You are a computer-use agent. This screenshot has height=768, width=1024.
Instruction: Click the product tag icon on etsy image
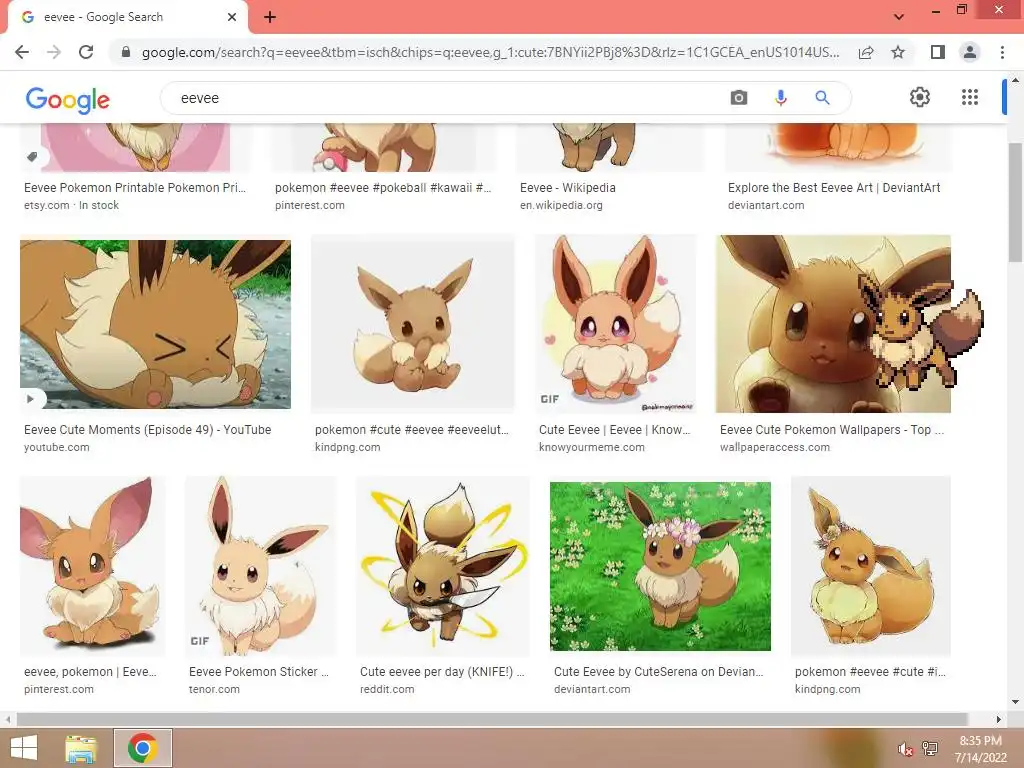32,157
